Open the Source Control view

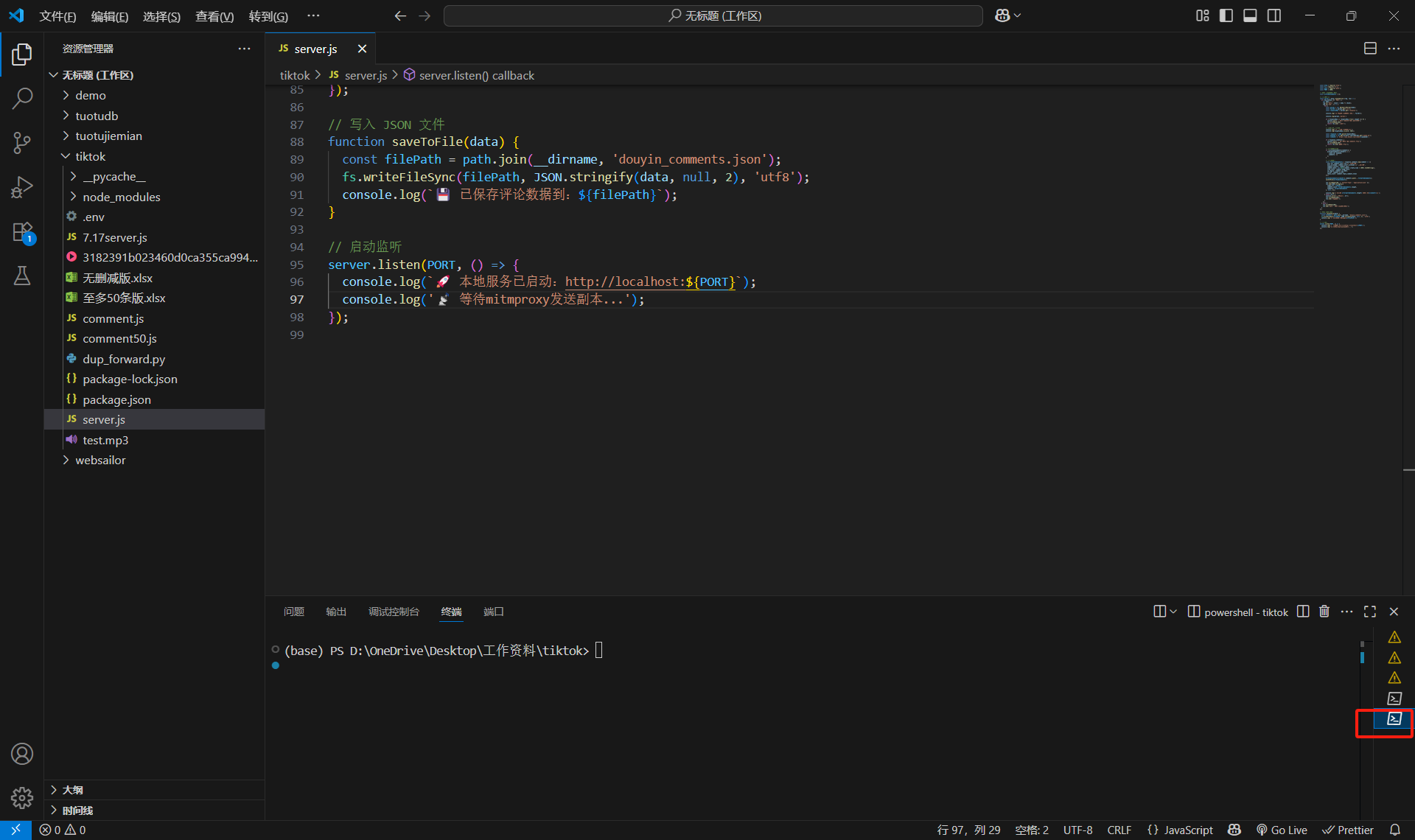pyautogui.click(x=22, y=142)
